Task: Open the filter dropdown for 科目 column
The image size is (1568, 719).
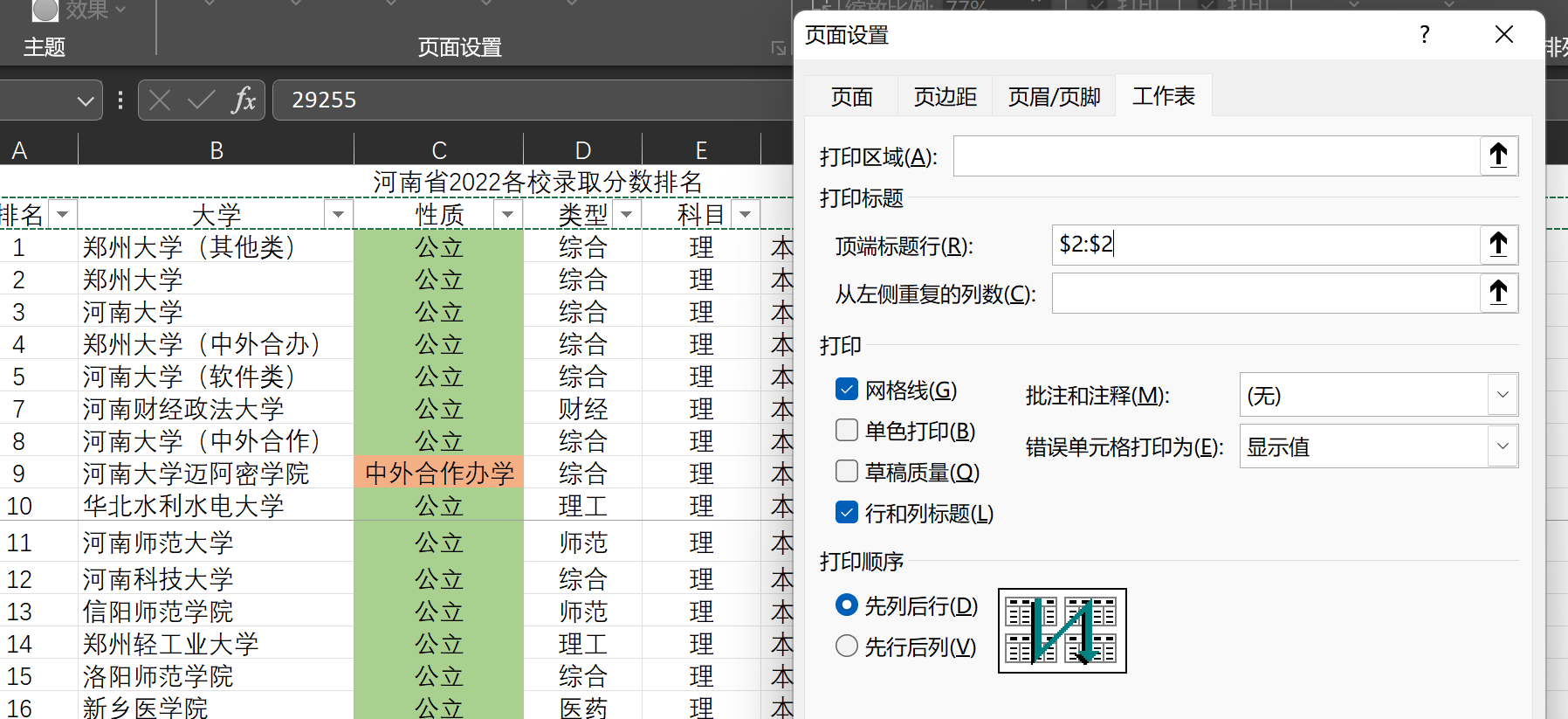Action: click(x=745, y=214)
